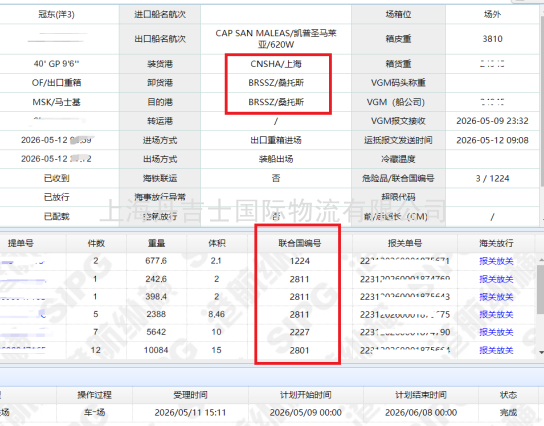Select the 场外 yard position value
This screenshot has height=426, width=544.
click(x=492, y=14)
